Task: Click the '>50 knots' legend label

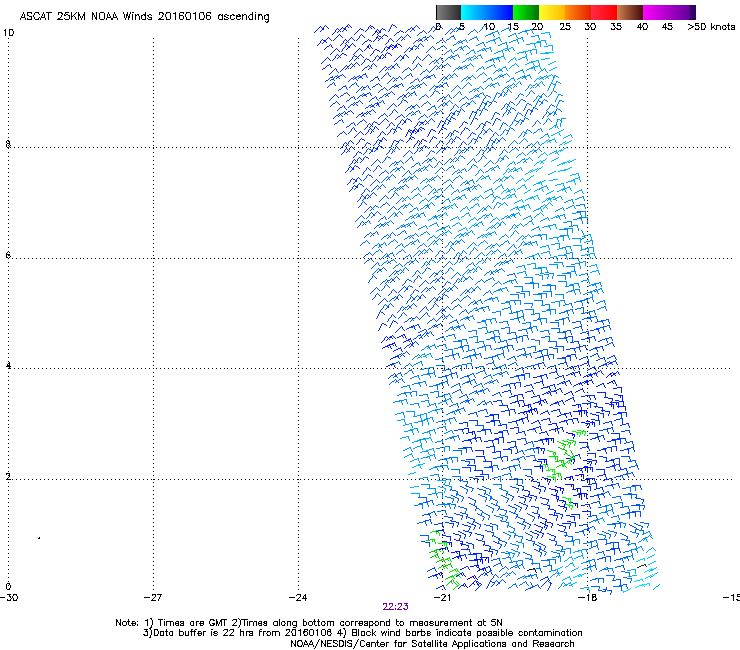Action: click(711, 27)
